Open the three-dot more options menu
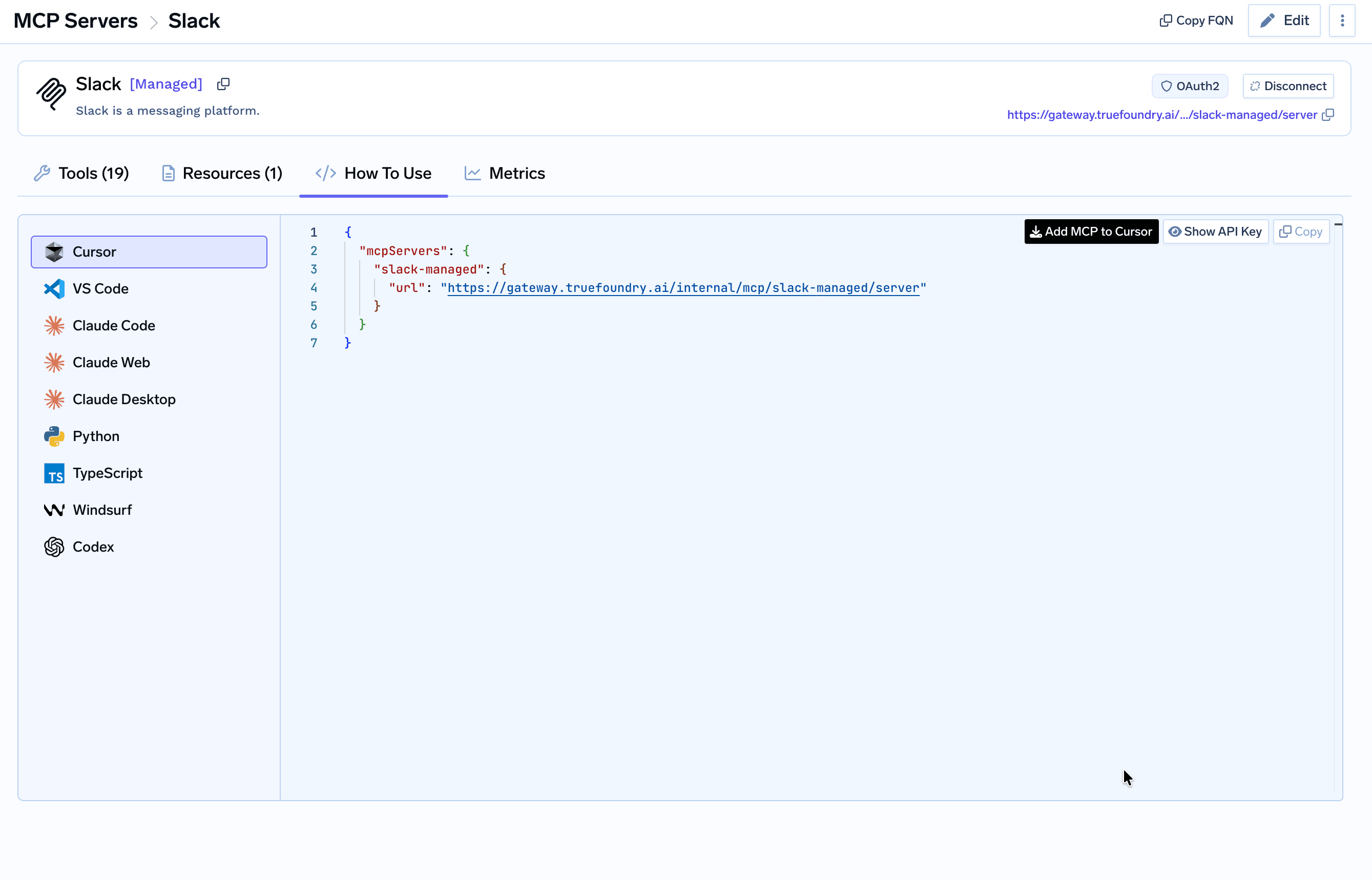1372x880 pixels. point(1342,20)
